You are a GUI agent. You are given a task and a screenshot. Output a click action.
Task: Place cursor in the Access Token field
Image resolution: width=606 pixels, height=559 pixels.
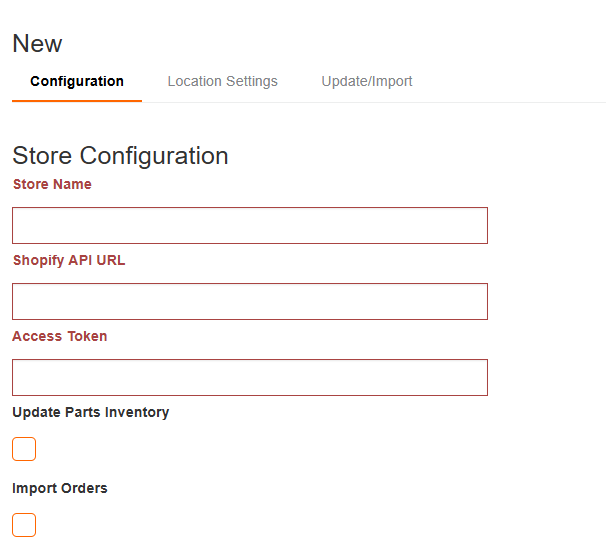click(250, 377)
